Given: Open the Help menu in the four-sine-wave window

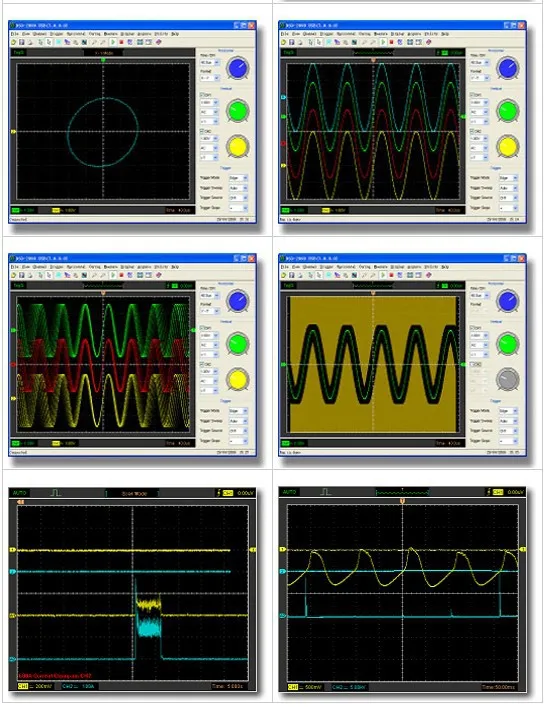Looking at the screenshot, I should tap(445, 34).
